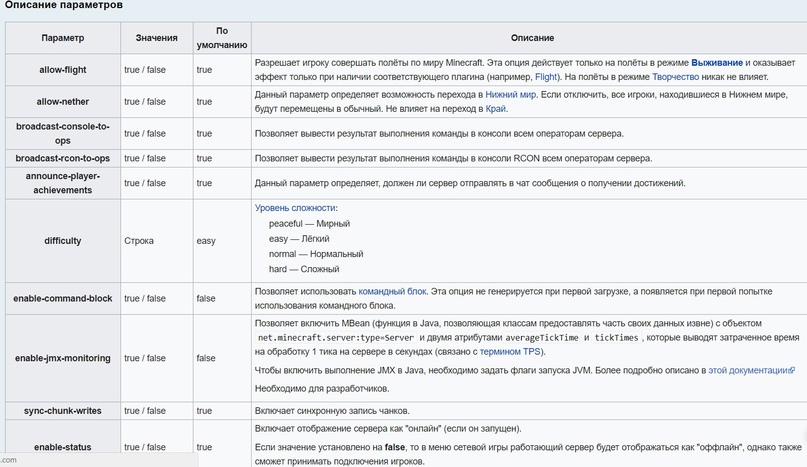Follow the термином TPS link
This screenshot has width=807, height=467.
click(x=510, y=352)
